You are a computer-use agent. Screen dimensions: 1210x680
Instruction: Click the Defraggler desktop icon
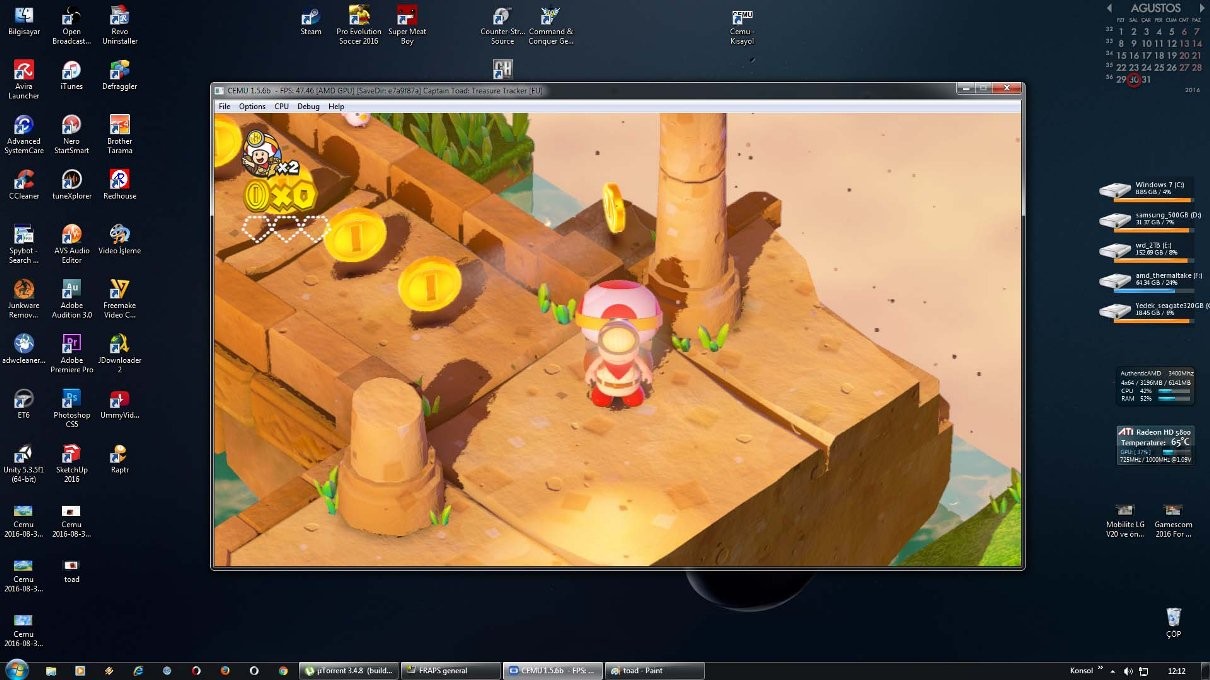pos(119,76)
